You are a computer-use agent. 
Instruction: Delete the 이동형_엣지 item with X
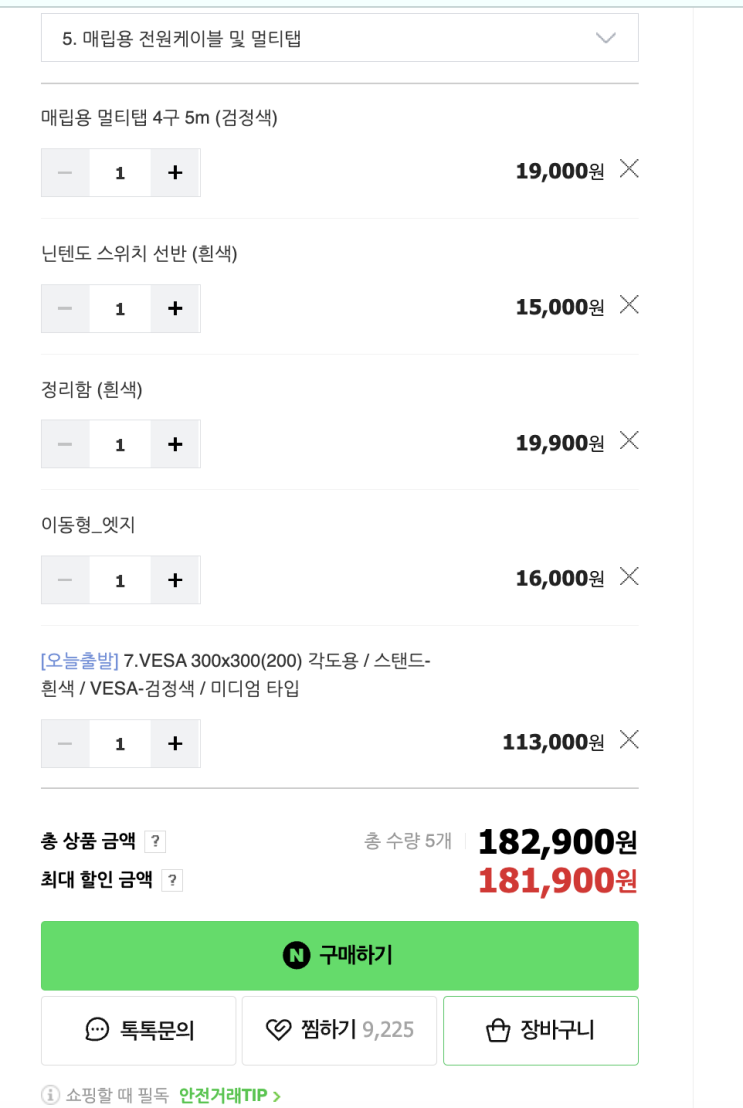click(x=628, y=577)
